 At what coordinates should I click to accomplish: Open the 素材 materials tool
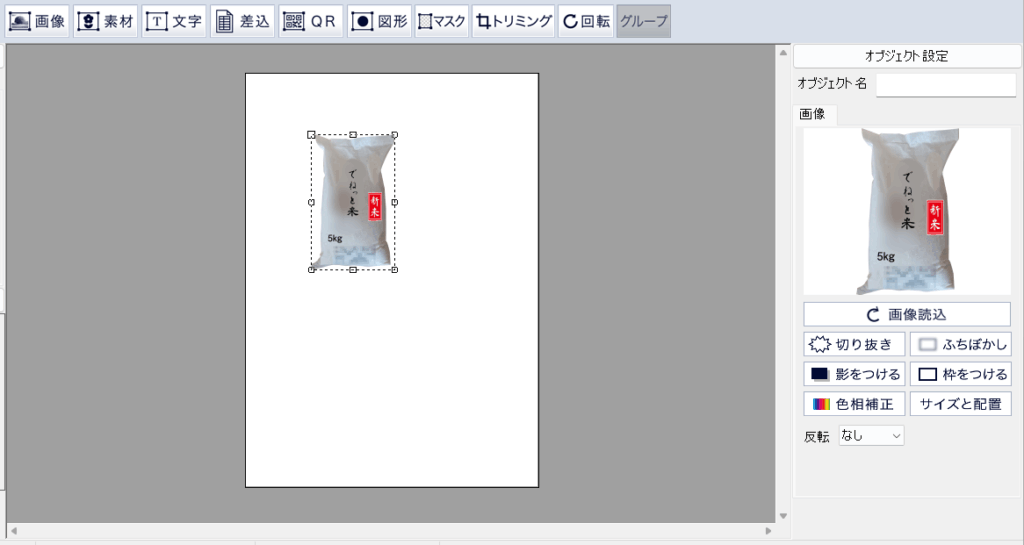pos(105,21)
